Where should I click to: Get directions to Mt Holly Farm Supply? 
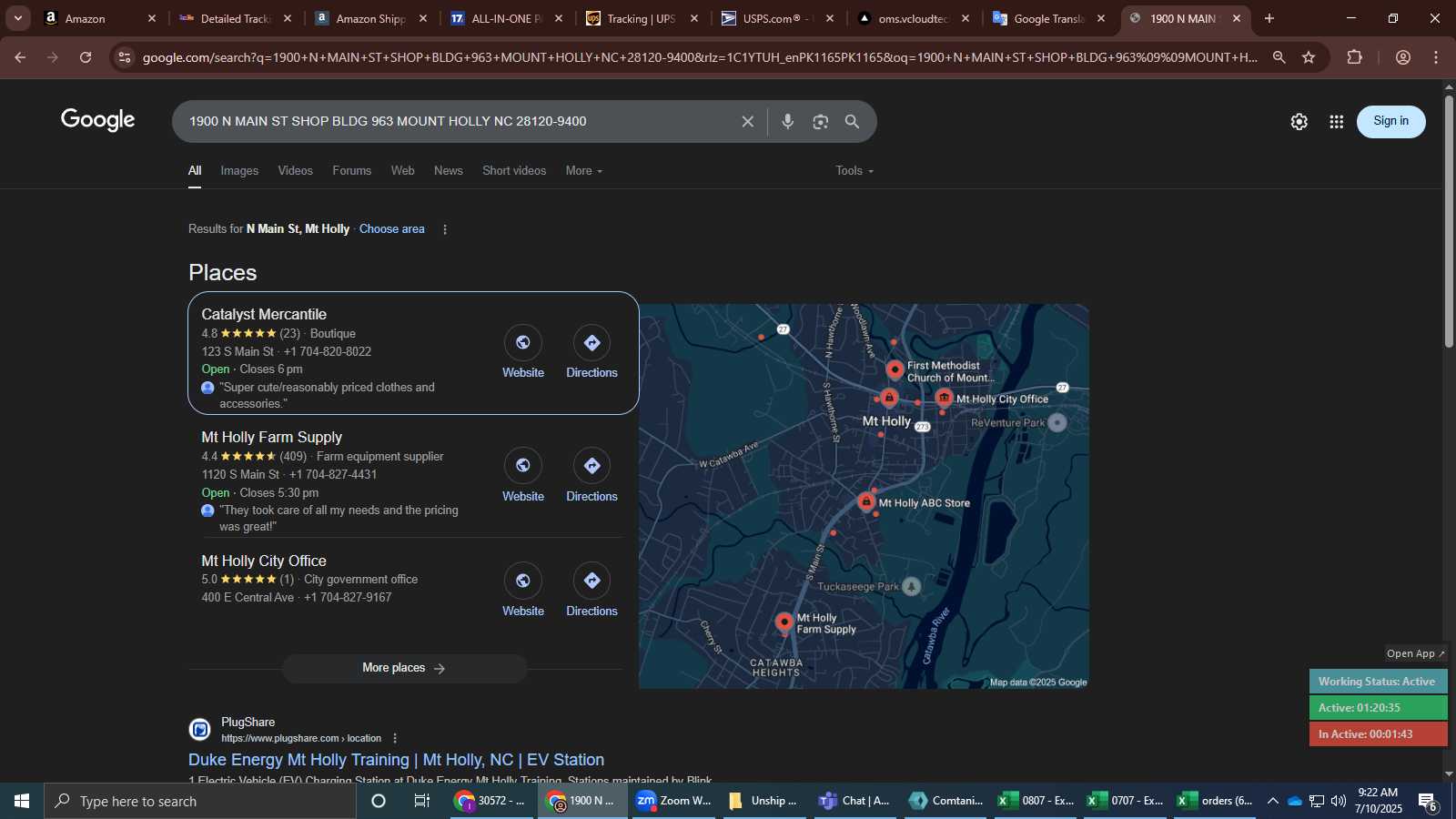click(591, 466)
